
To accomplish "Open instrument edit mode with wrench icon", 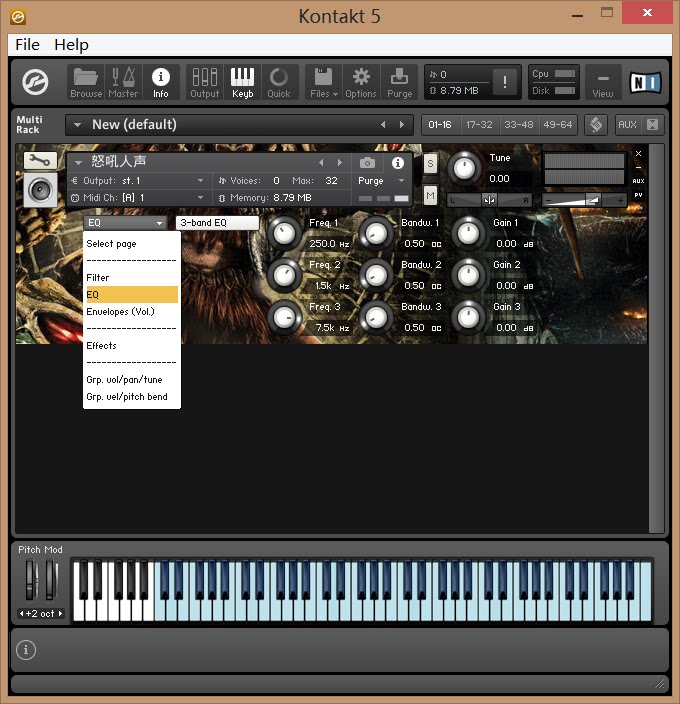I will [x=40, y=160].
